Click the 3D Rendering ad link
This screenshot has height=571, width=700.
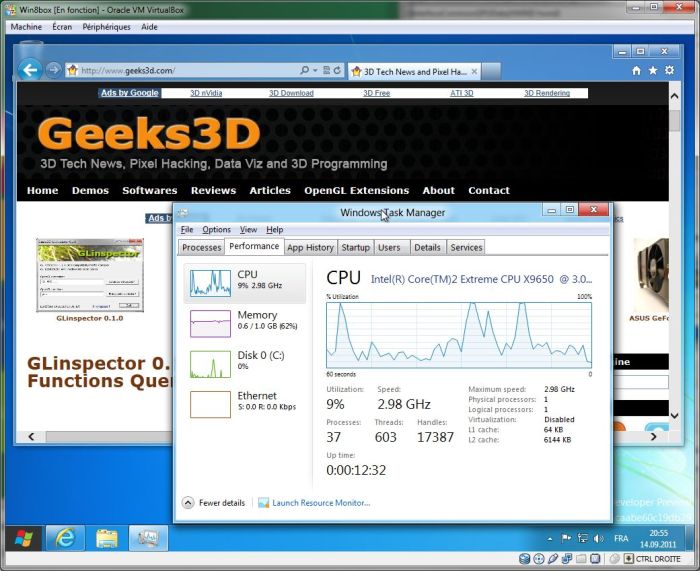tap(547, 93)
